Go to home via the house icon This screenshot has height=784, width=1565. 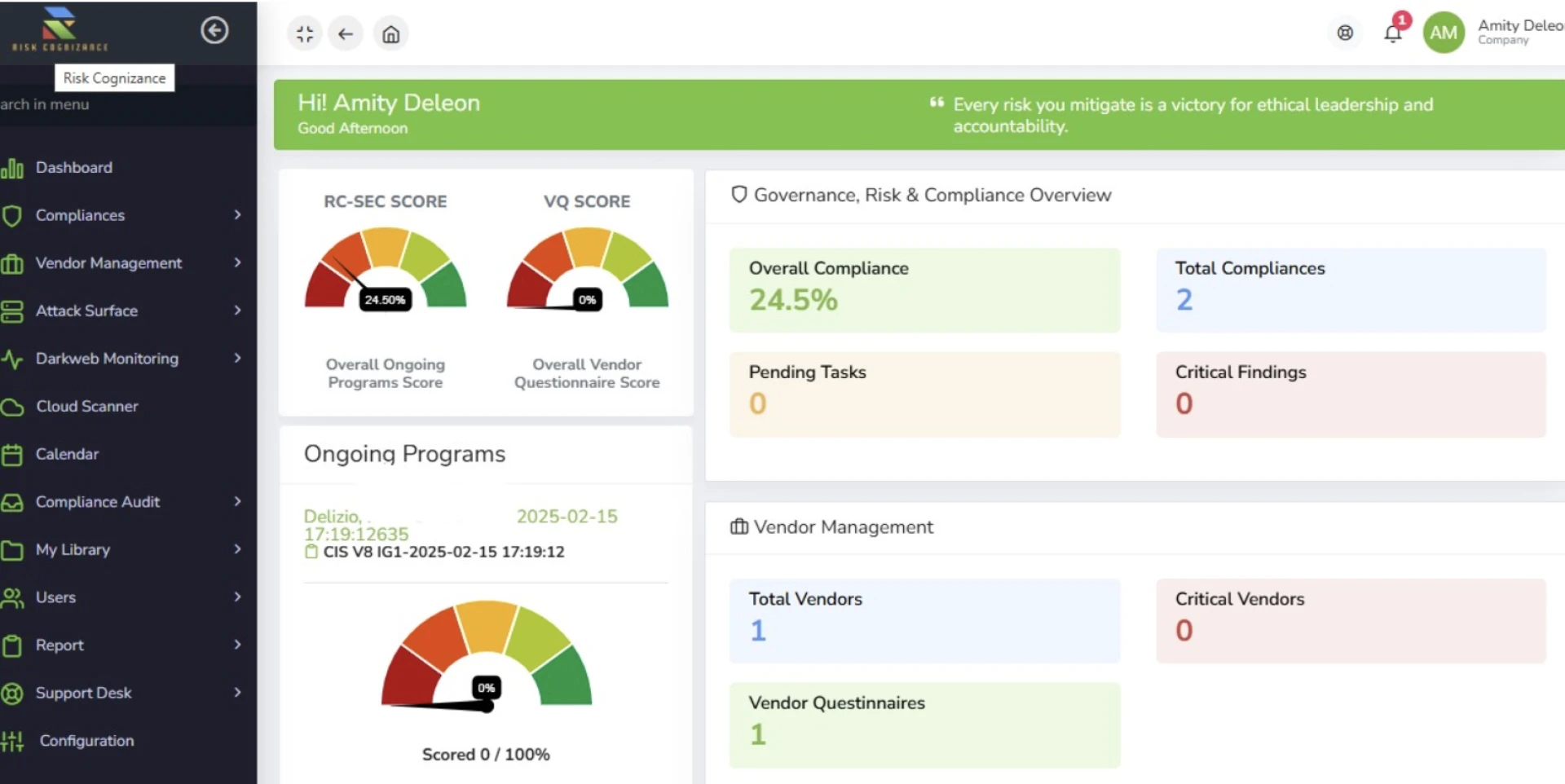pos(391,34)
